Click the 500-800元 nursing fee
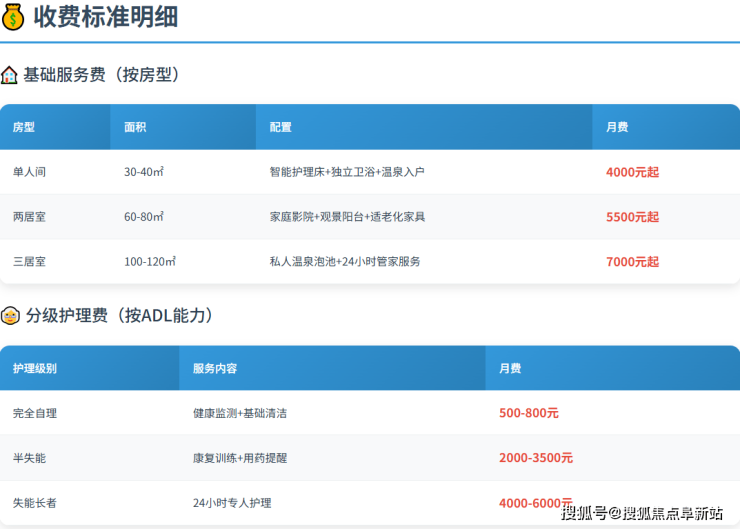740x529 pixels. [x=529, y=413]
